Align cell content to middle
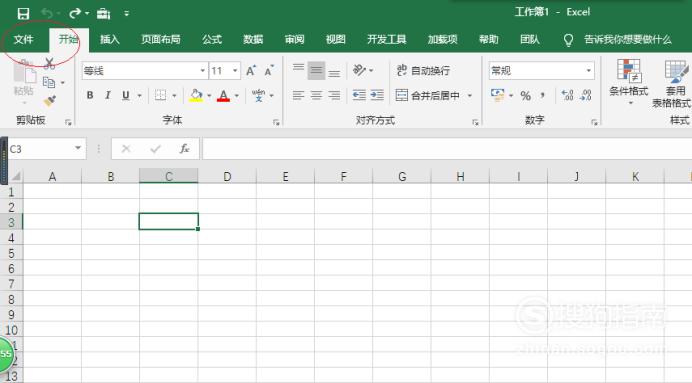Image resolution: width=692 pixels, height=383 pixels. click(316, 70)
